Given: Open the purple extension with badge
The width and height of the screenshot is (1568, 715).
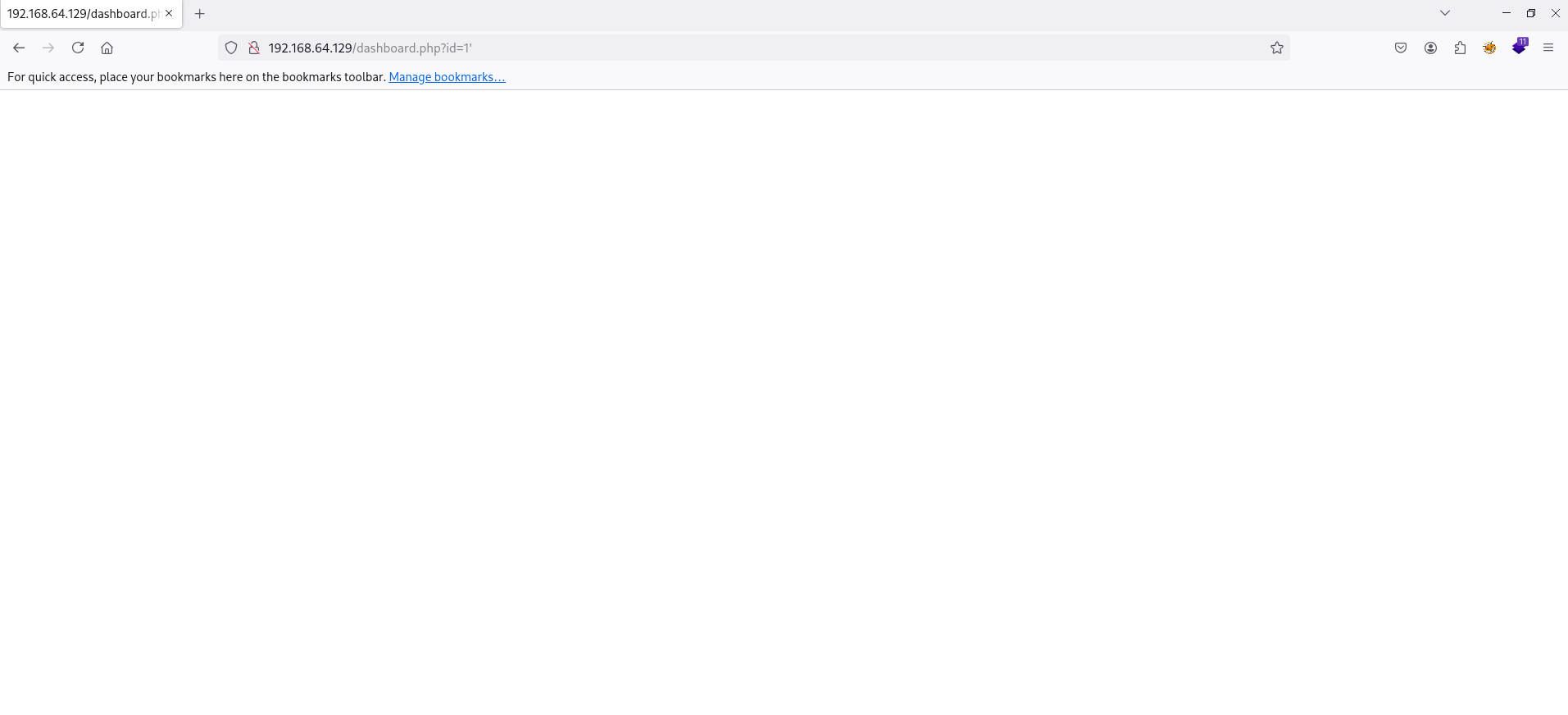Looking at the screenshot, I should [1520, 47].
